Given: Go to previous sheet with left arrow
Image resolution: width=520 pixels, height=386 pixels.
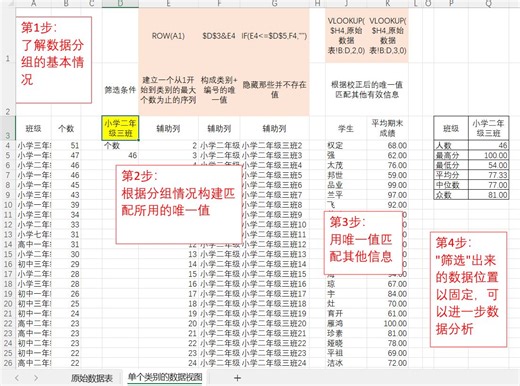Looking at the screenshot, I should (x=17, y=378).
